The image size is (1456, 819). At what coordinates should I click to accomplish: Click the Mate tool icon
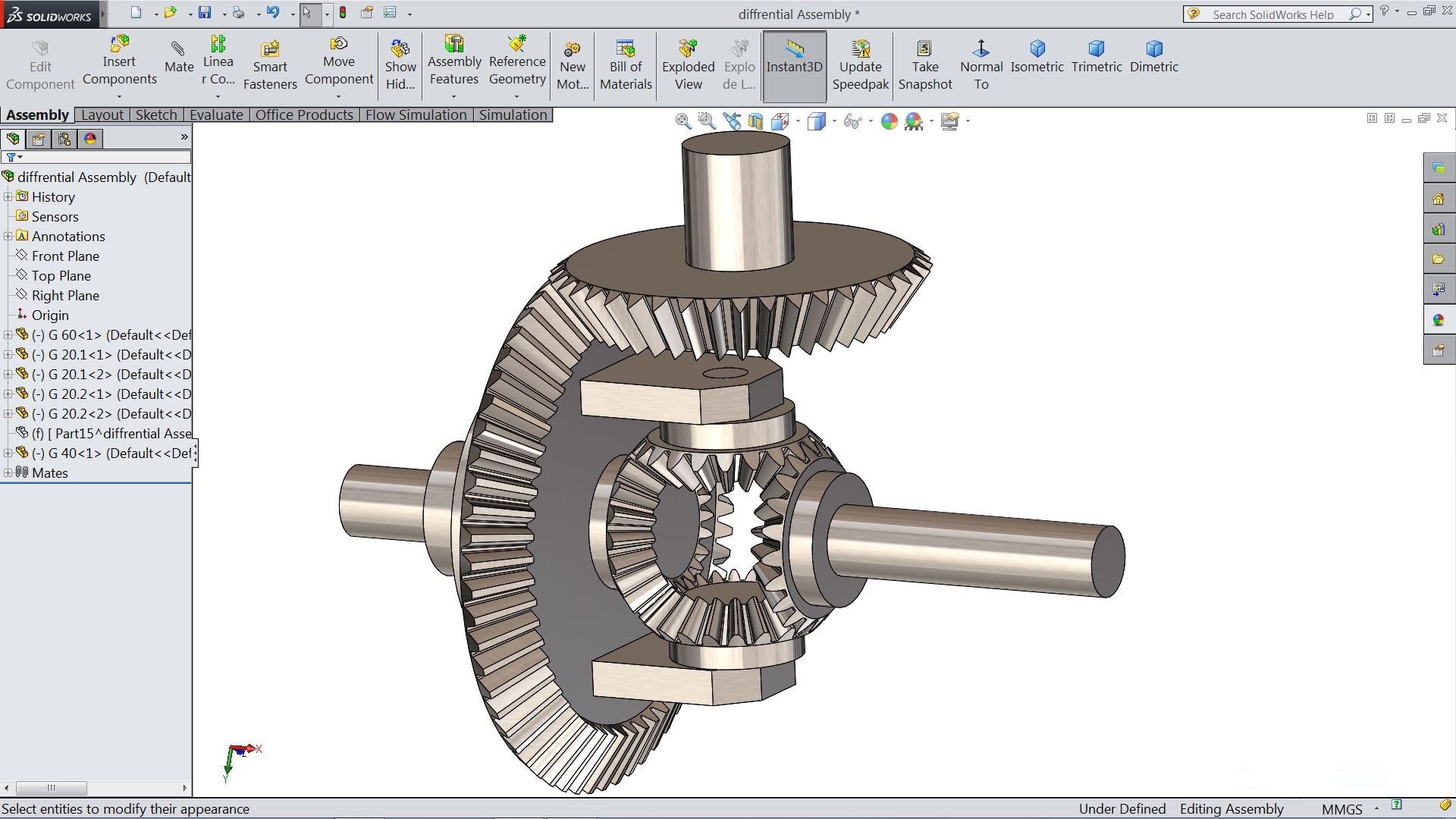tap(178, 57)
